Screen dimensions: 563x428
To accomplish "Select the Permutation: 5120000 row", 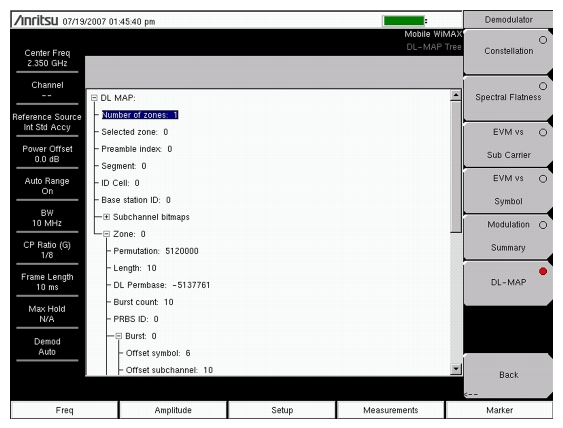I will [156, 251].
